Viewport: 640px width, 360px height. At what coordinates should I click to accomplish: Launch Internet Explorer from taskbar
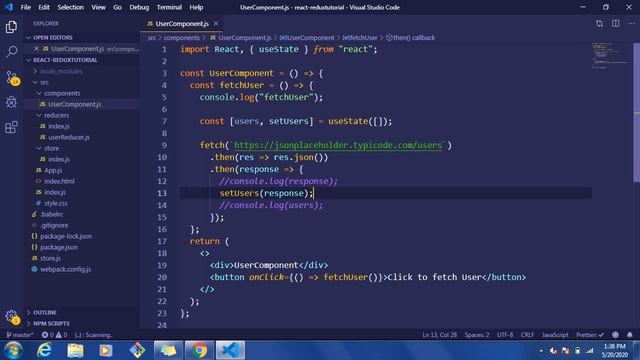[x=44, y=350]
